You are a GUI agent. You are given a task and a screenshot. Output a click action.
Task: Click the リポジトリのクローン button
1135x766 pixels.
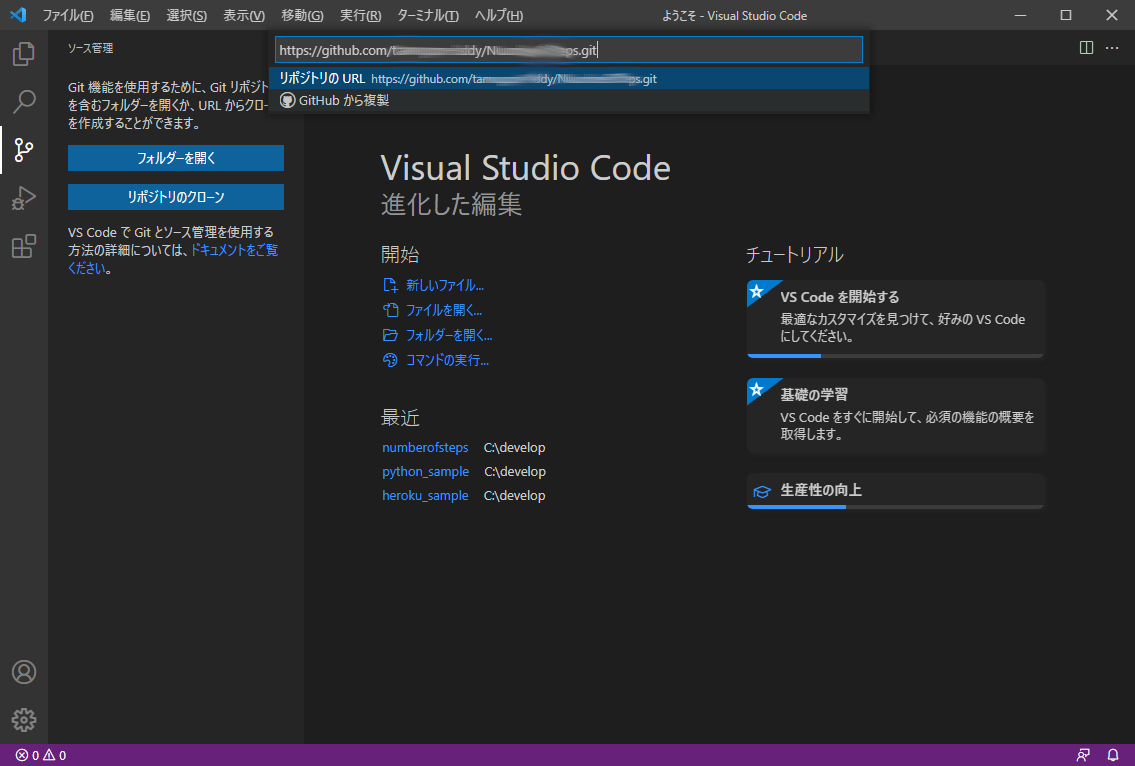click(x=176, y=197)
